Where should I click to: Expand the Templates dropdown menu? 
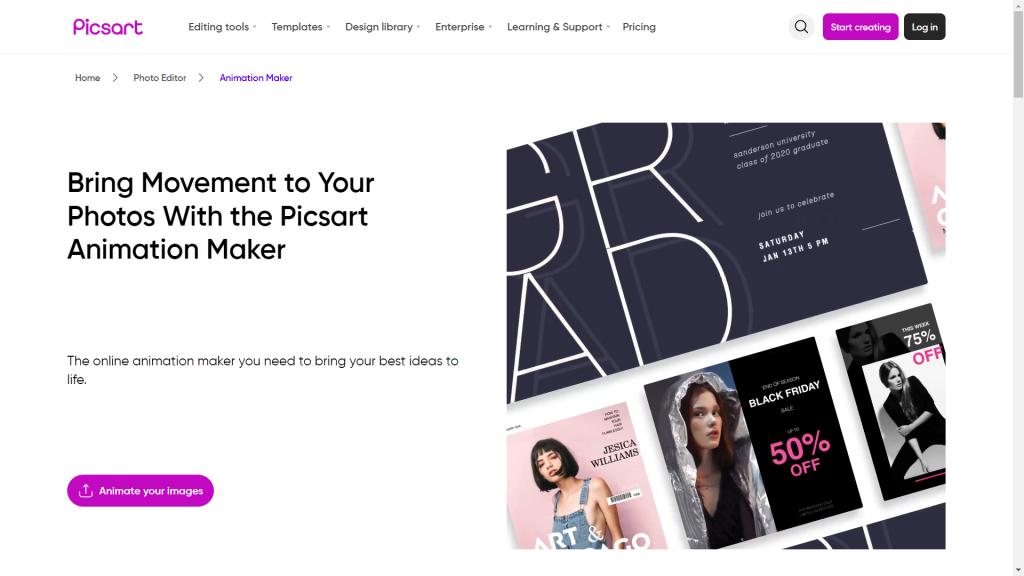click(301, 27)
